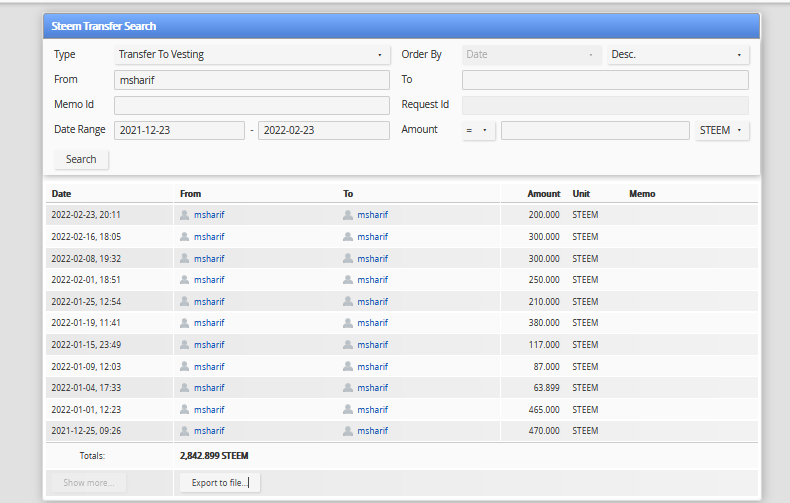Click the Memo Id input field
The height and width of the screenshot is (503, 790).
tap(252, 105)
